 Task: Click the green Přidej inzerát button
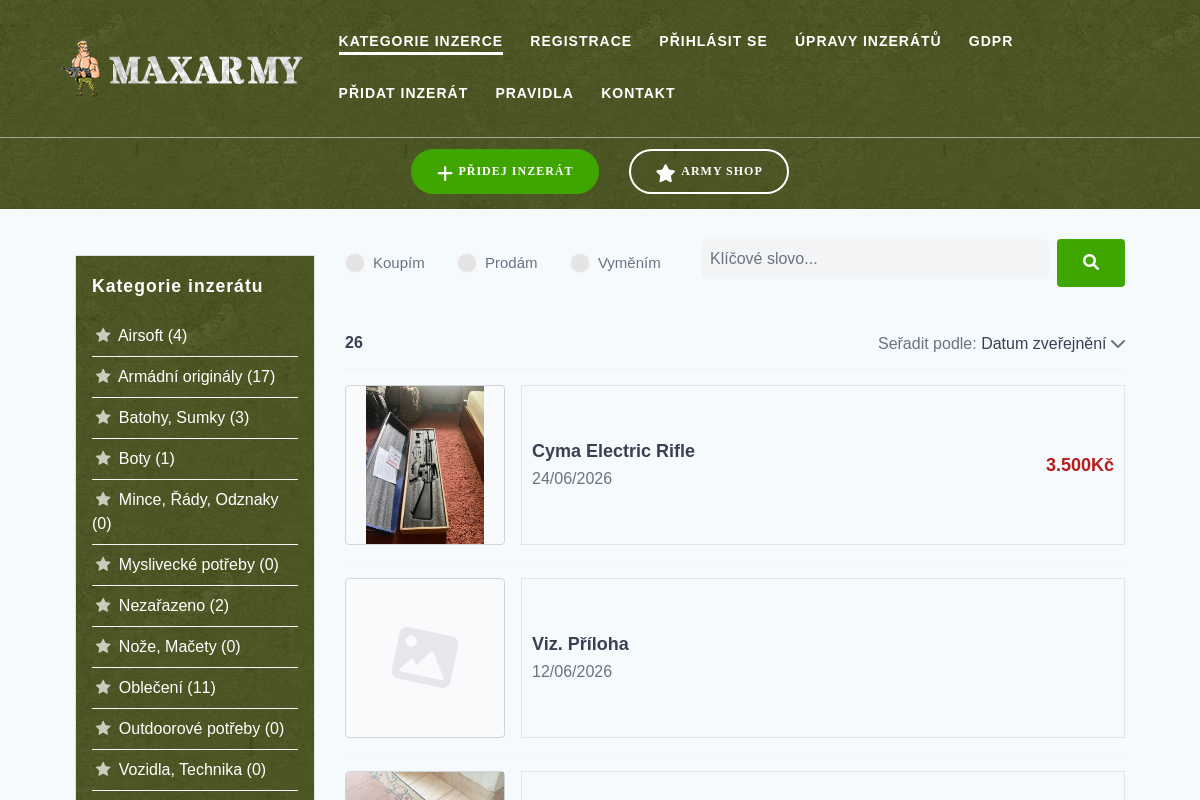tap(505, 172)
